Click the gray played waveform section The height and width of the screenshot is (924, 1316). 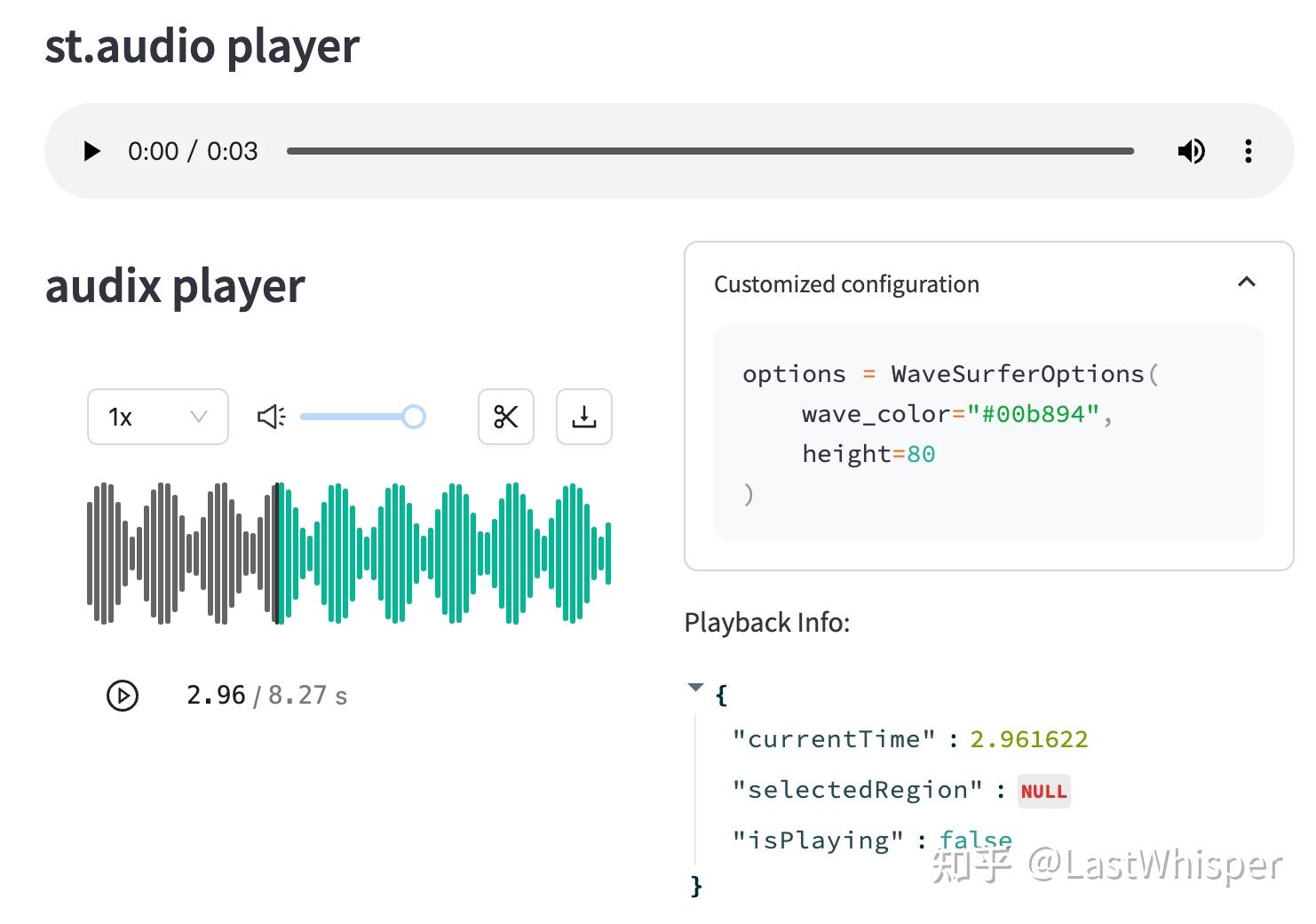click(x=178, y=553)
